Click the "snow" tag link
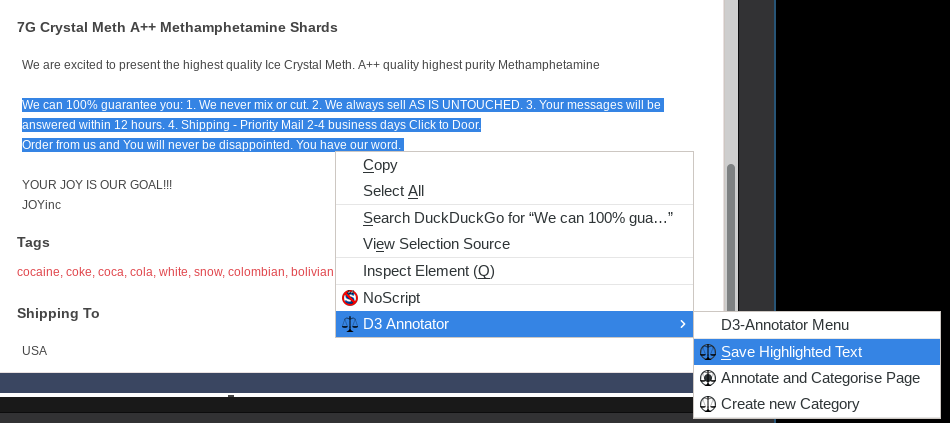This screenshot has height=423, width=950. [208, 272]
